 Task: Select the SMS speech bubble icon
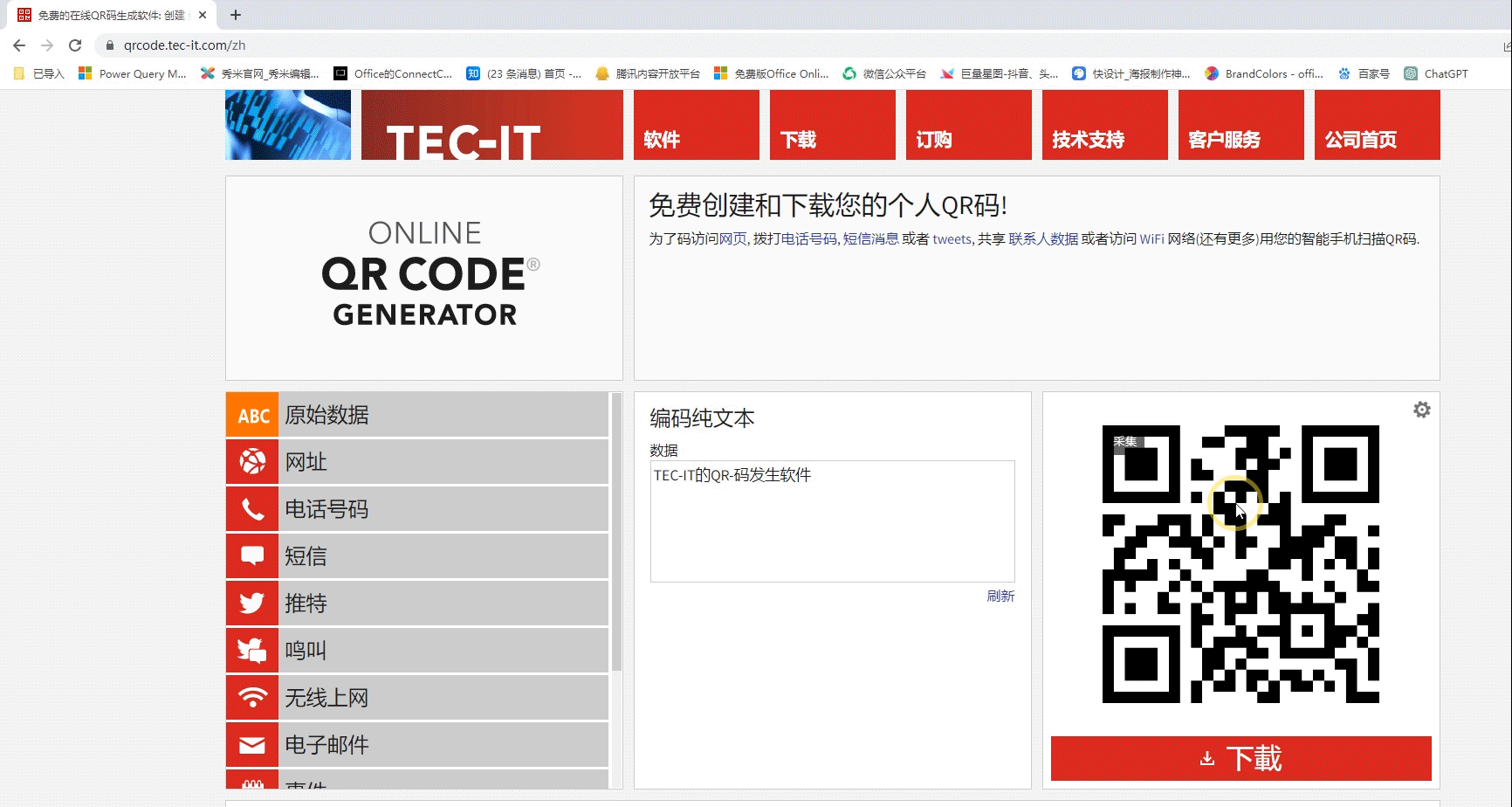[252, 556]
